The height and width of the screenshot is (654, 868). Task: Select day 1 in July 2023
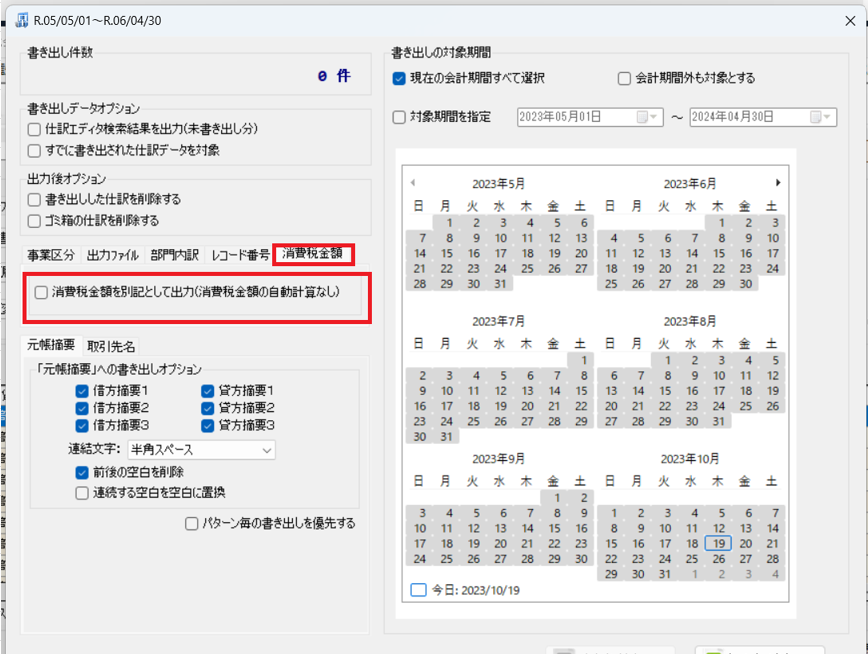tap(583, 361)
